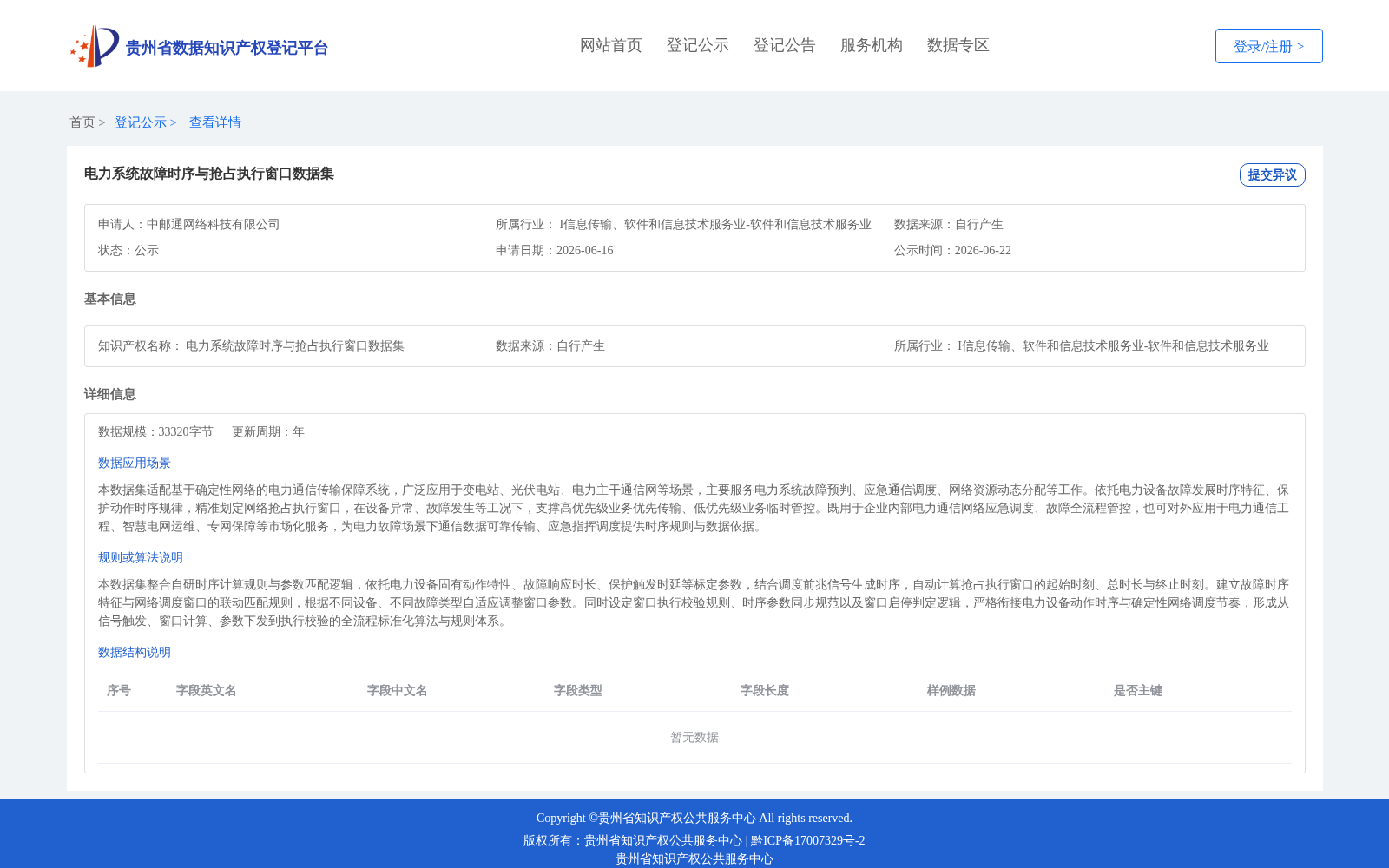Image resolution: width=1389 pixels, height=868 pixels.
Task: Click the 字段长度 column header
Action: pyautogui.click(x=765, y=690)
